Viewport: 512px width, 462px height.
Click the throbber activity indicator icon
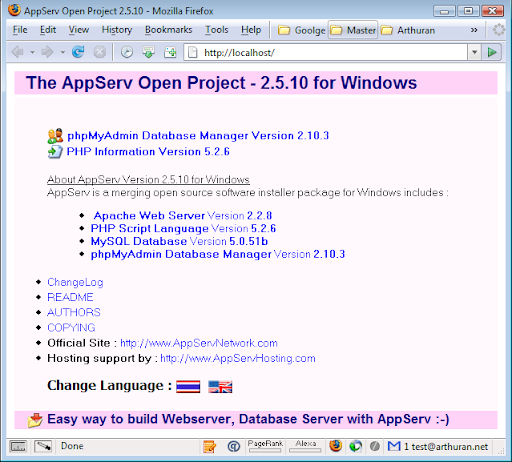(499, 30)
